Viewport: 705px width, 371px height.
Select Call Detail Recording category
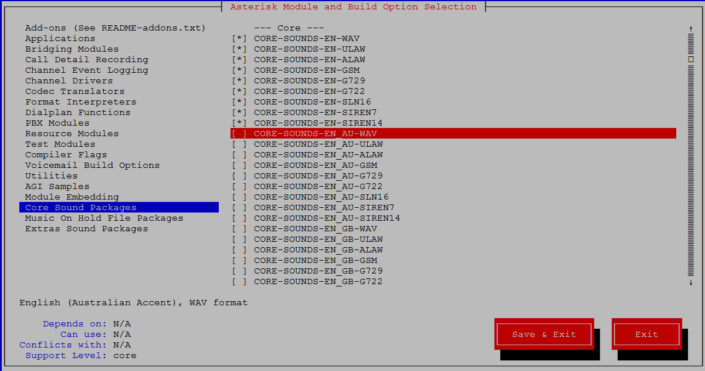click(87, 60)
